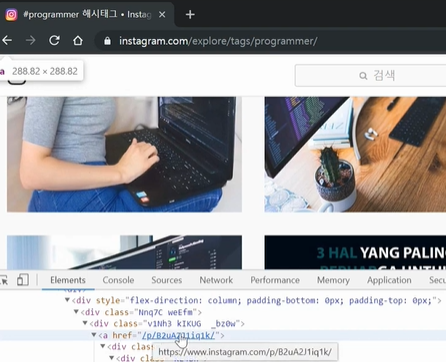This screenshot has height=362, width=446.
Task: Reload the current page
Action: click(x=54, y=41)
